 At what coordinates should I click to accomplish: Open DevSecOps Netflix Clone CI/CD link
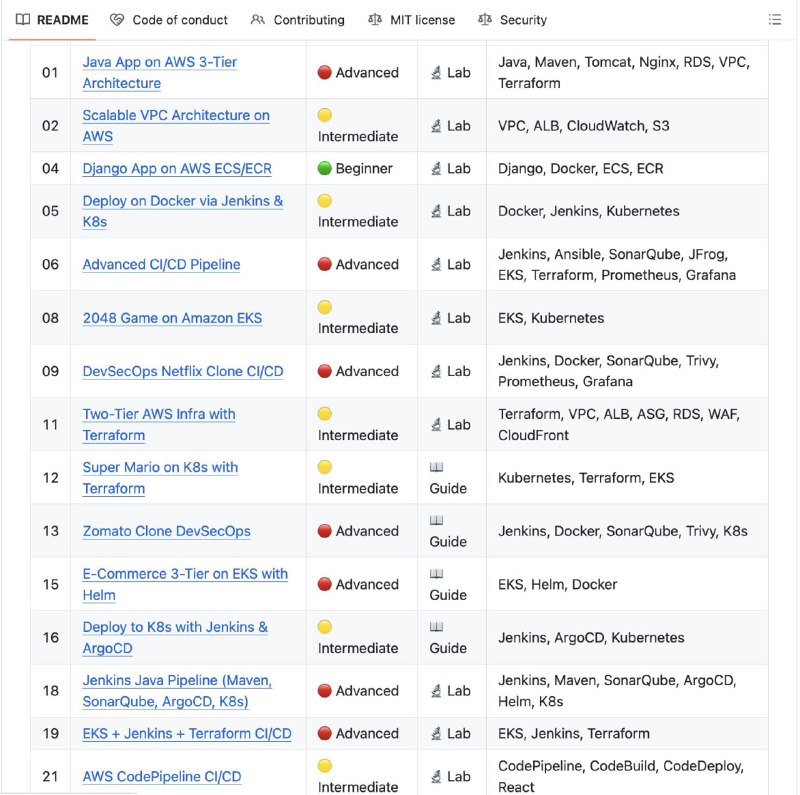[x=183, y=371]
